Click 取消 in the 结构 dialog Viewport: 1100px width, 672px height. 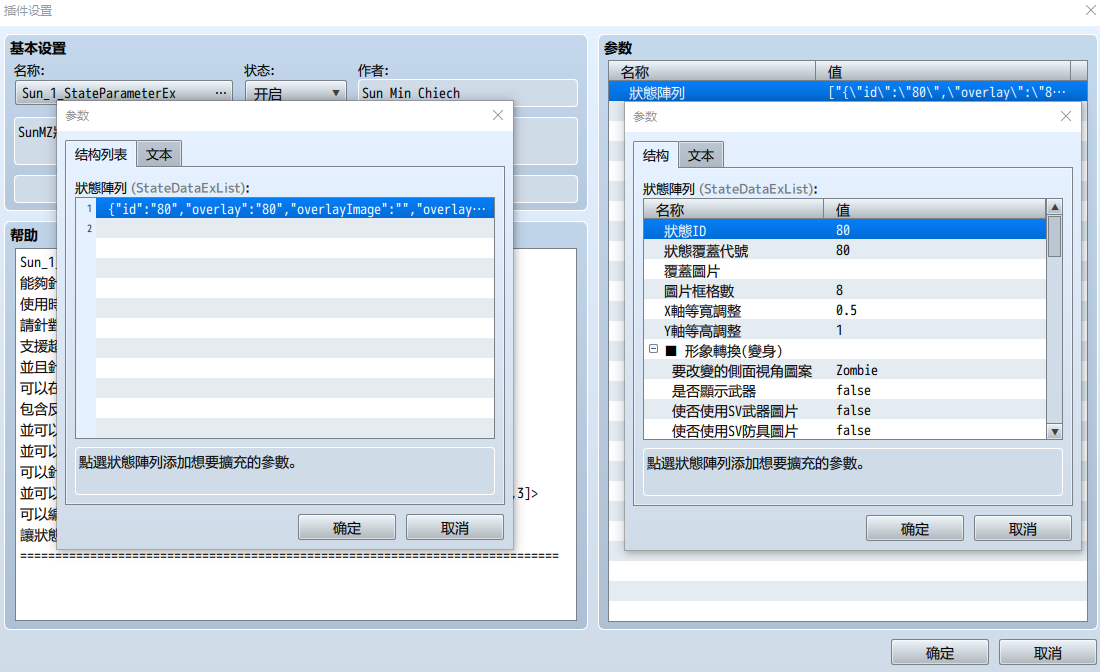1023,528
